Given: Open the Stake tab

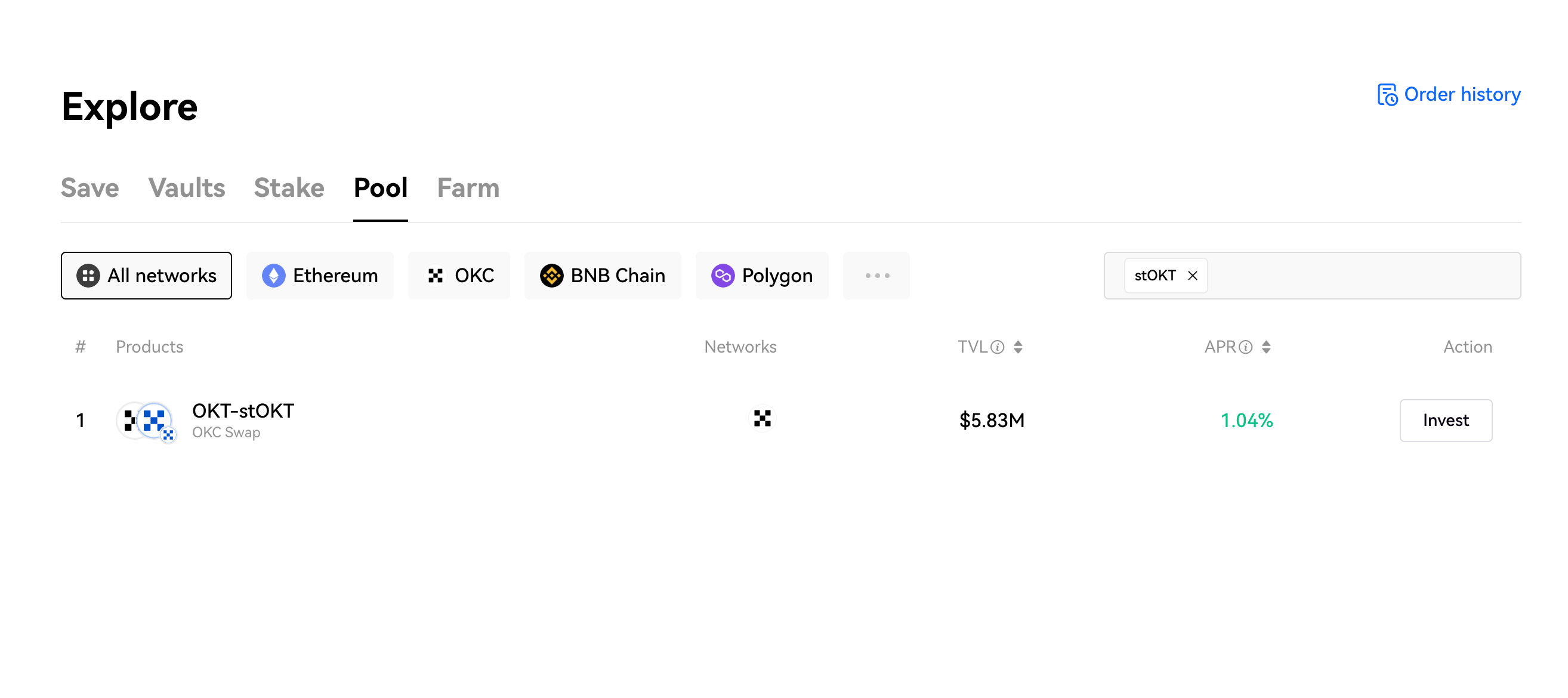Looking at the screenshot, I should [x=289, y=188].
